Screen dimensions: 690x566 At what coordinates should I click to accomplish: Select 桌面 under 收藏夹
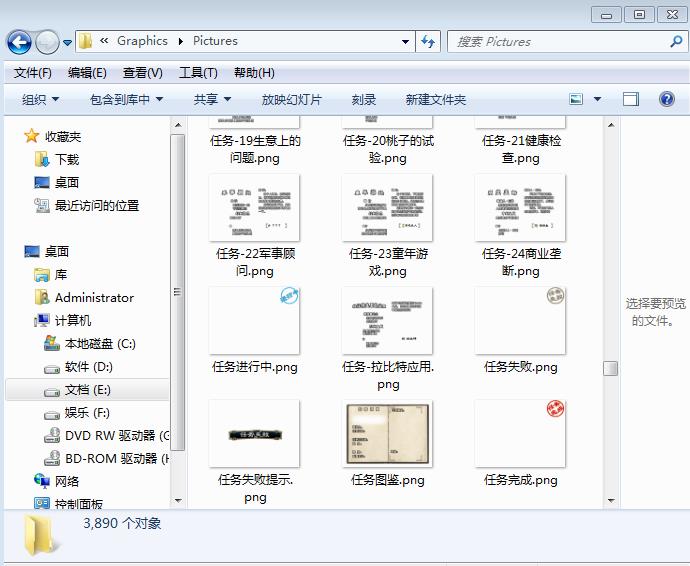tap(66, 182)
